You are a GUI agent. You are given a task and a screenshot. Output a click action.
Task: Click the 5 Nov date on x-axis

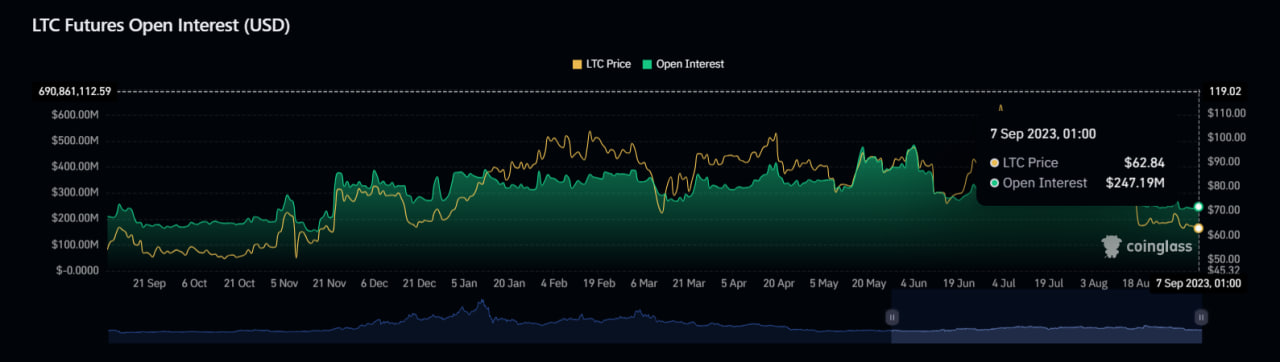284,284
